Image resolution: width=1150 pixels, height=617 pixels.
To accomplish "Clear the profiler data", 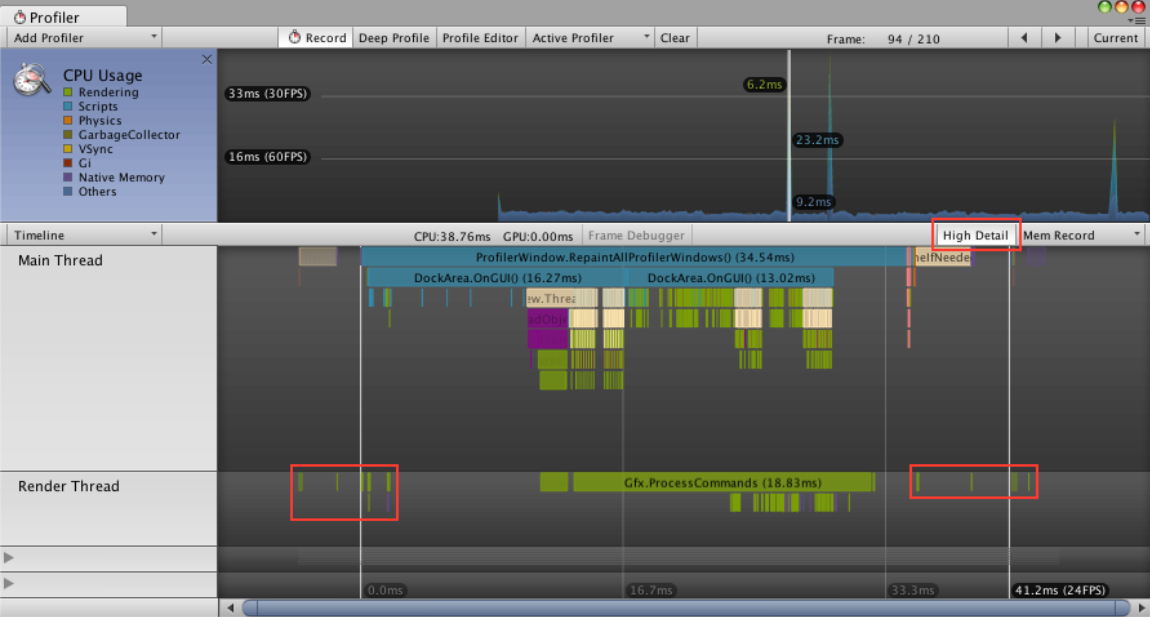I will [675, 37].
